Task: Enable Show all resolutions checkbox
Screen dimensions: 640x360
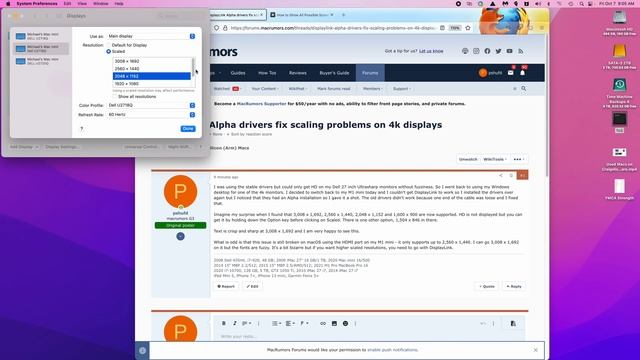Action: click(115, 97)
